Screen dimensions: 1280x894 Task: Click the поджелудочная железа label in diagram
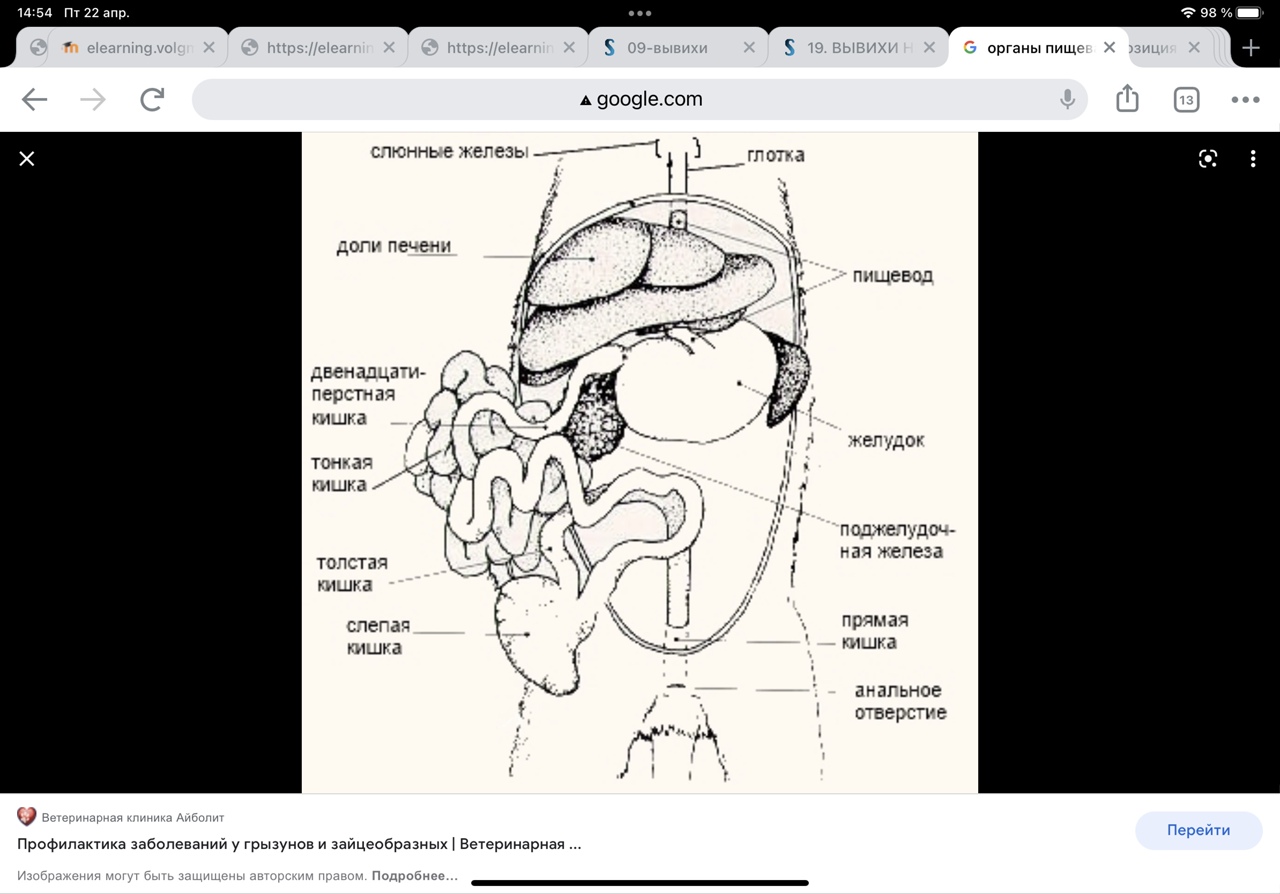click(897, 540)
